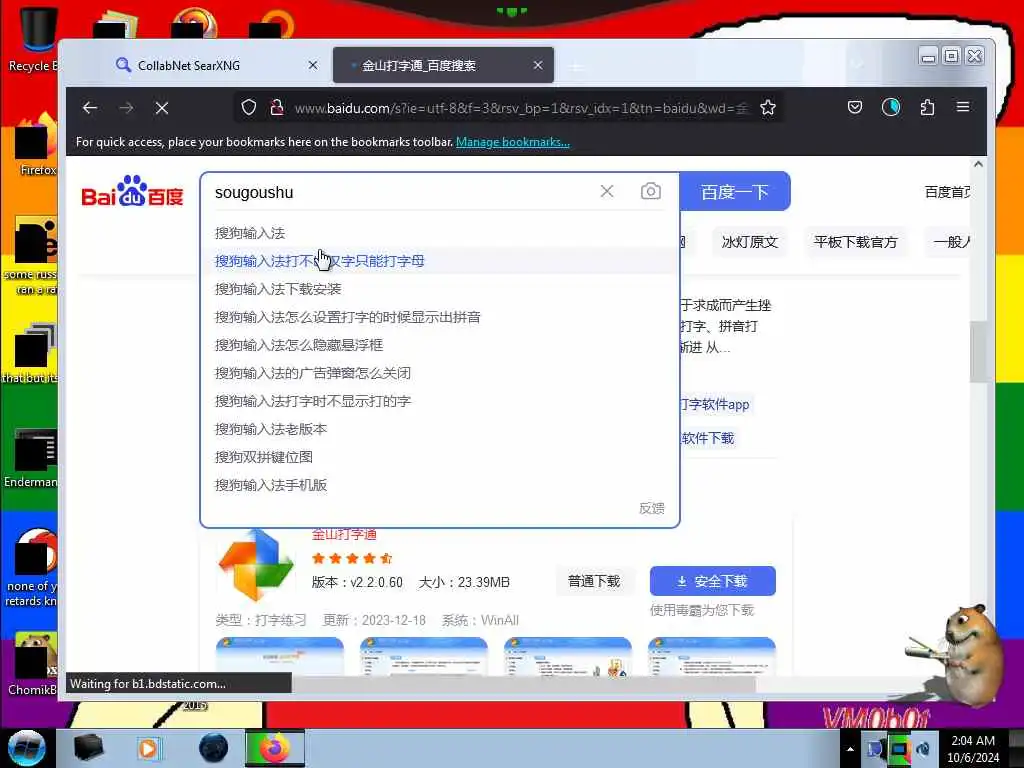Select suggestion 搜狗输入法手机版
Viewport: 1024px width, 768px height.
tap(439, 485)
